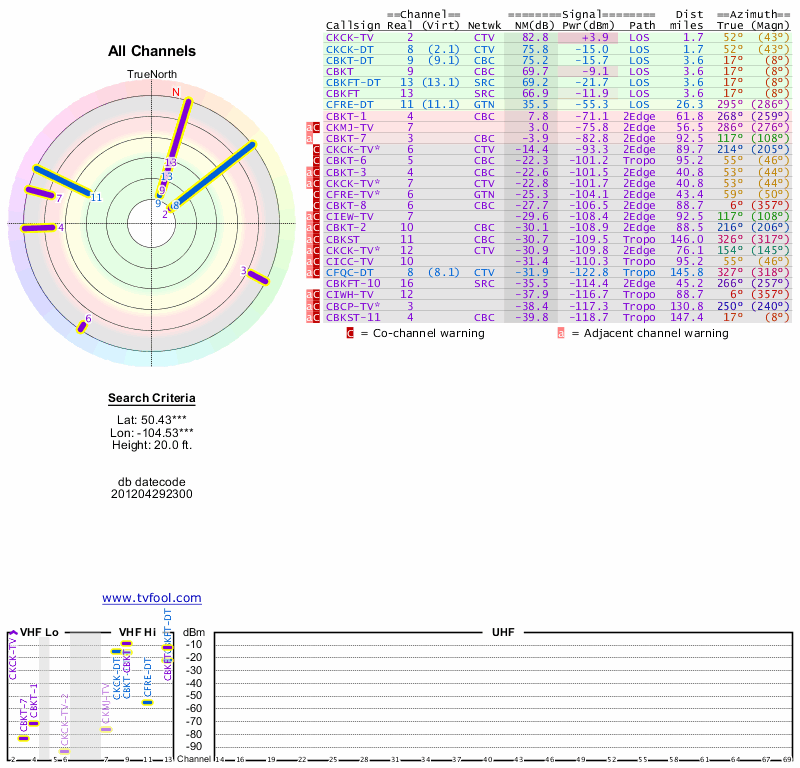Click the +3.9 dBm power value
The width and height of the screenshot is (800, 768).
[594, 38]
